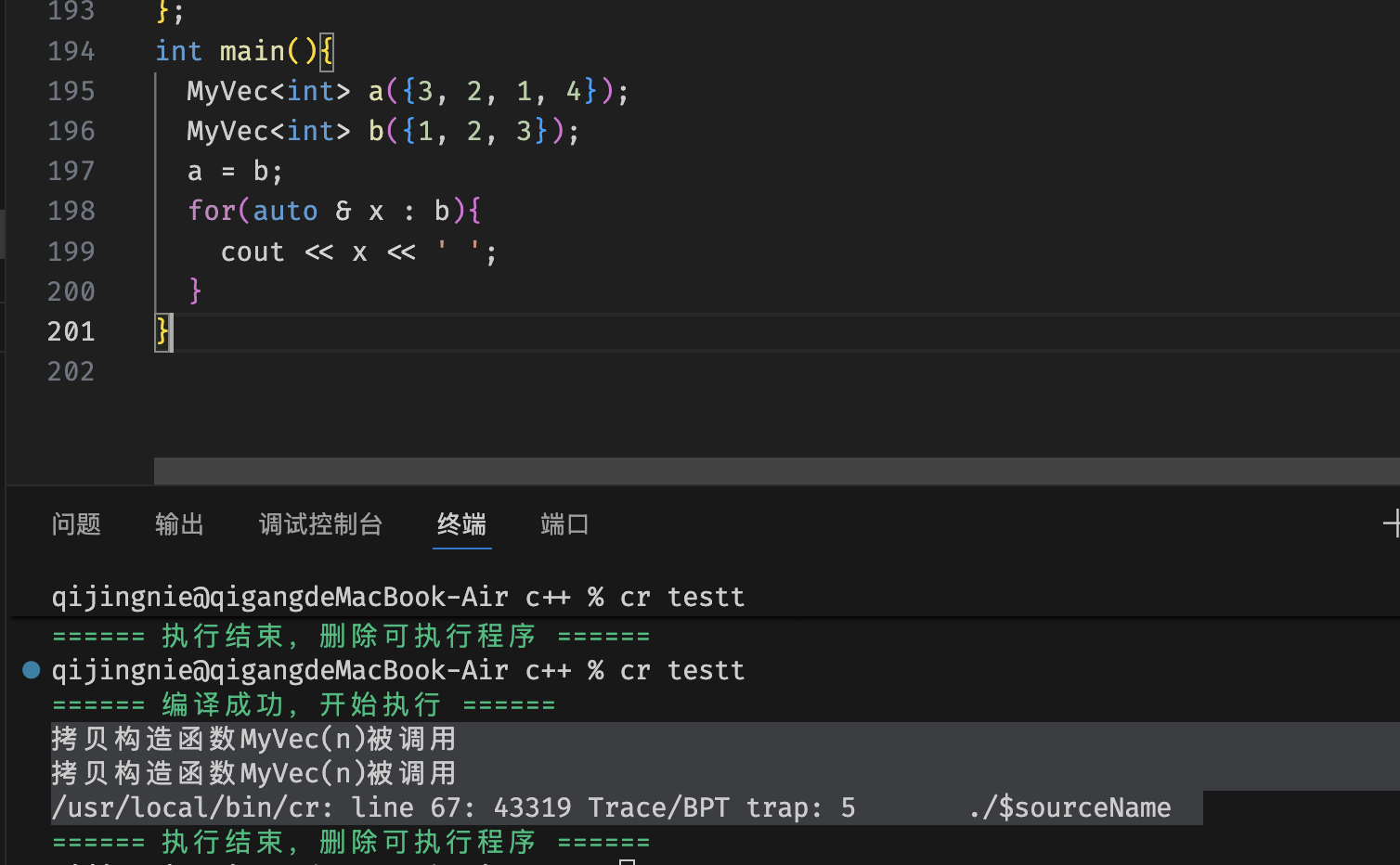
Task: Click the closing brace of main on line 201
Action: coord(162,331)
